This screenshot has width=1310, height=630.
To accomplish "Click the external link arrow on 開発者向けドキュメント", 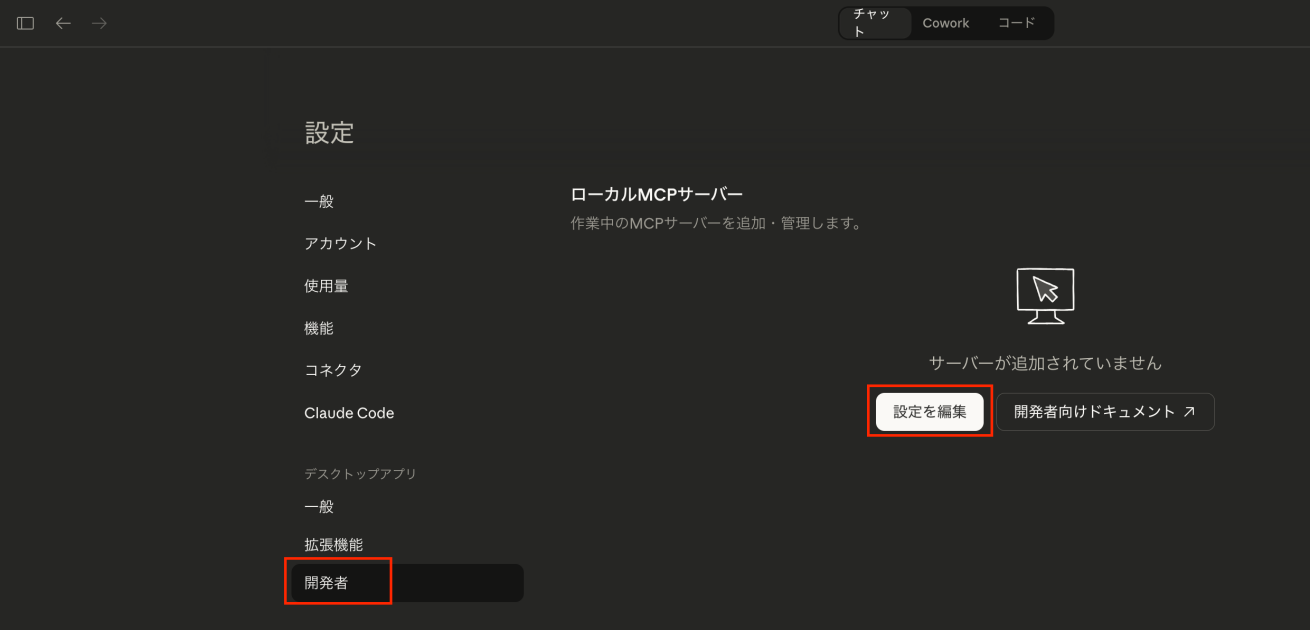I will (1189, 411).
